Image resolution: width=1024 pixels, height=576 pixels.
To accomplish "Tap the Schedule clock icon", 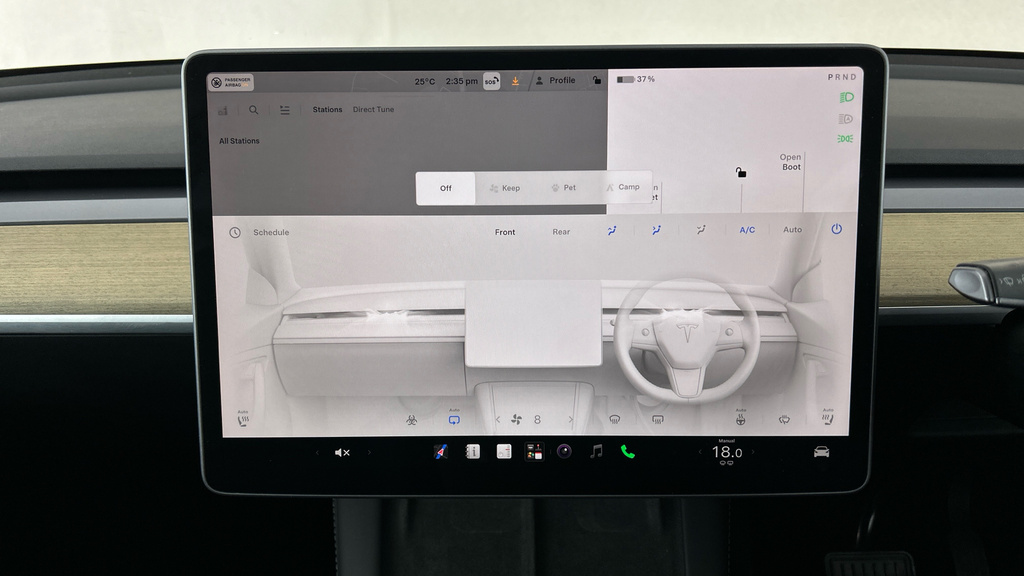I will pos(235,232).
